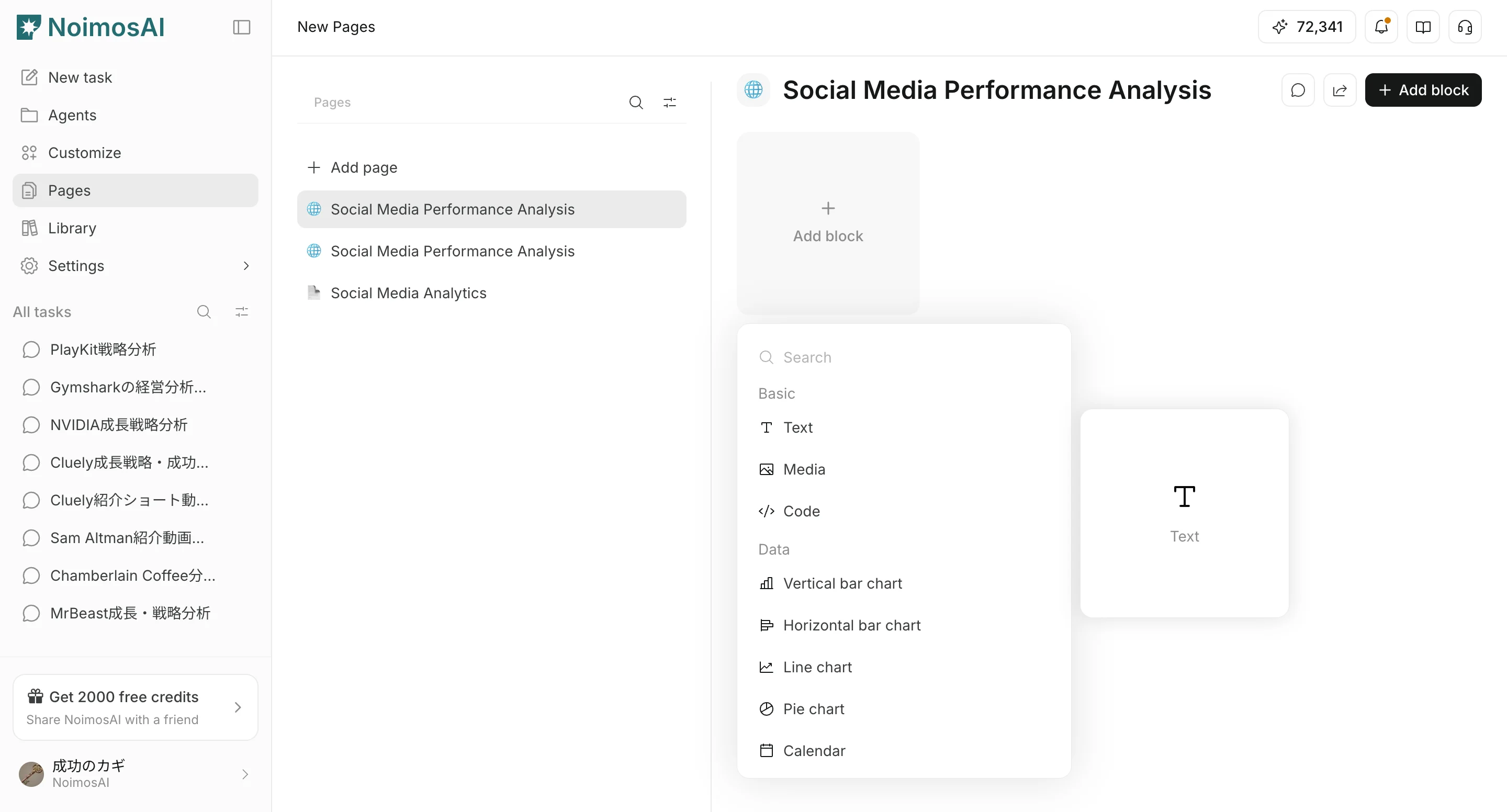Viewport: 1507px width, 812px height.
Task: Choose the Calendar block
Action: pos(904,751)
